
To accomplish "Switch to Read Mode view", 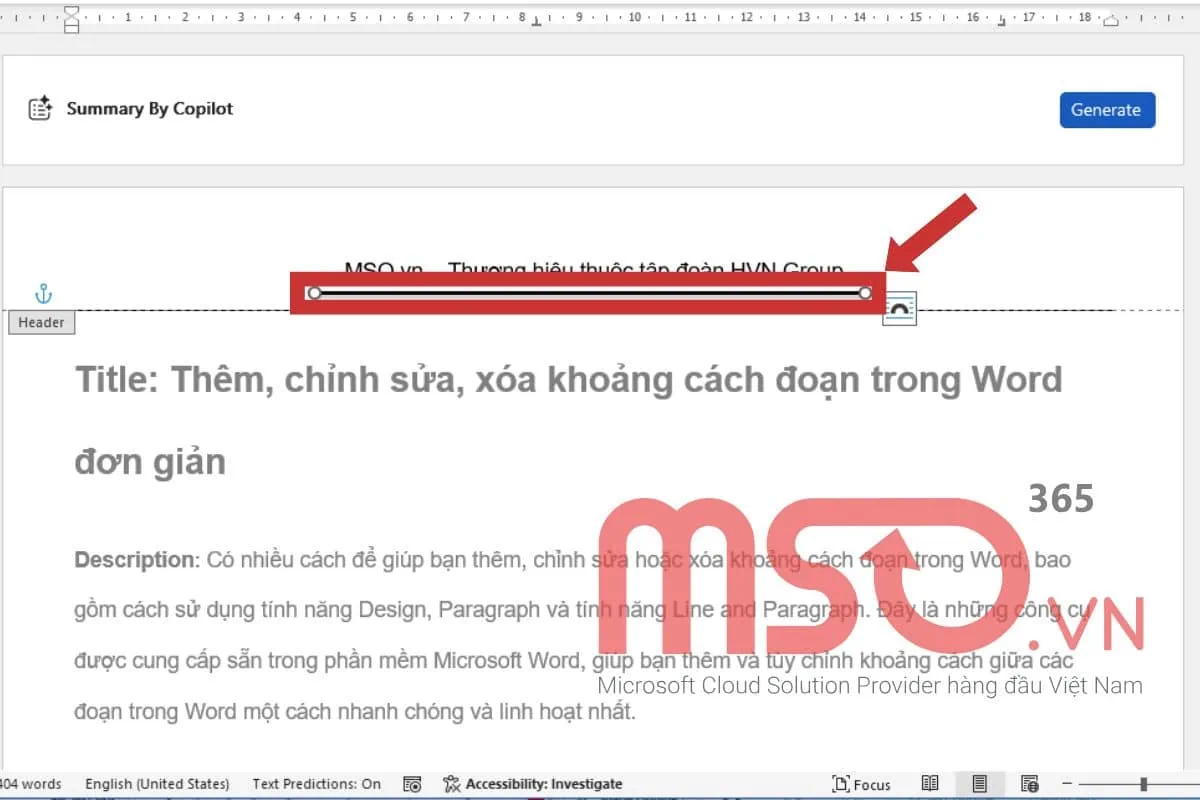I will (x=930, y=784).
